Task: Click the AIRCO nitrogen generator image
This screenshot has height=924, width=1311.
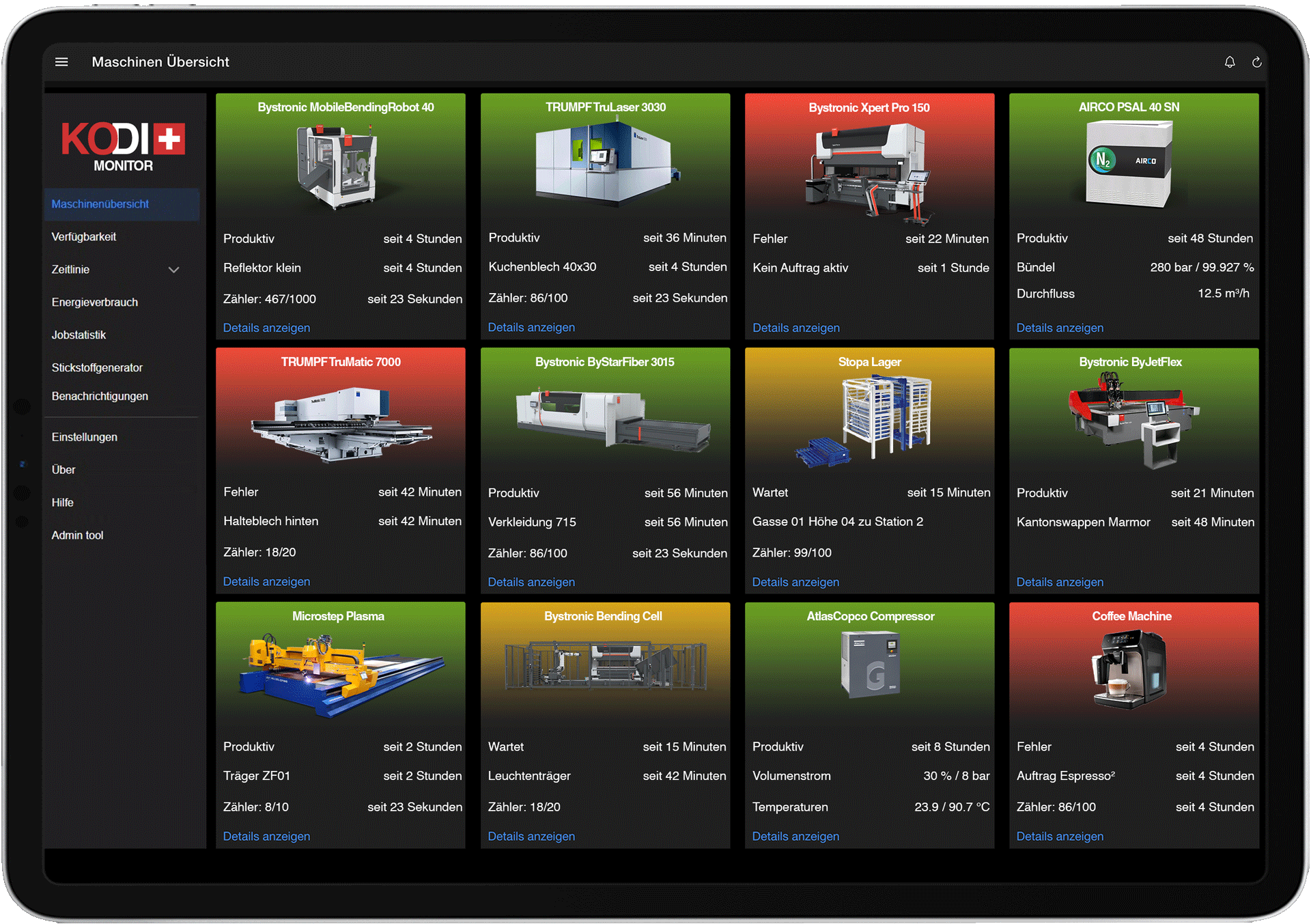Action: pos(1129,164)
